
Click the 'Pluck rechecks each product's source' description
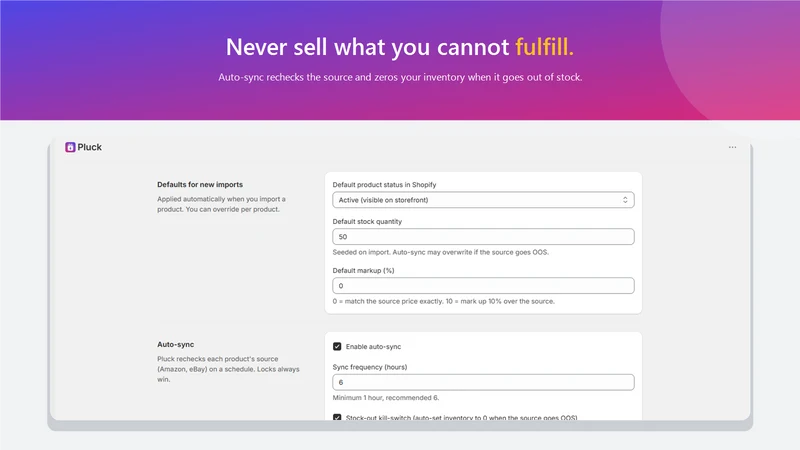[228, 369]
